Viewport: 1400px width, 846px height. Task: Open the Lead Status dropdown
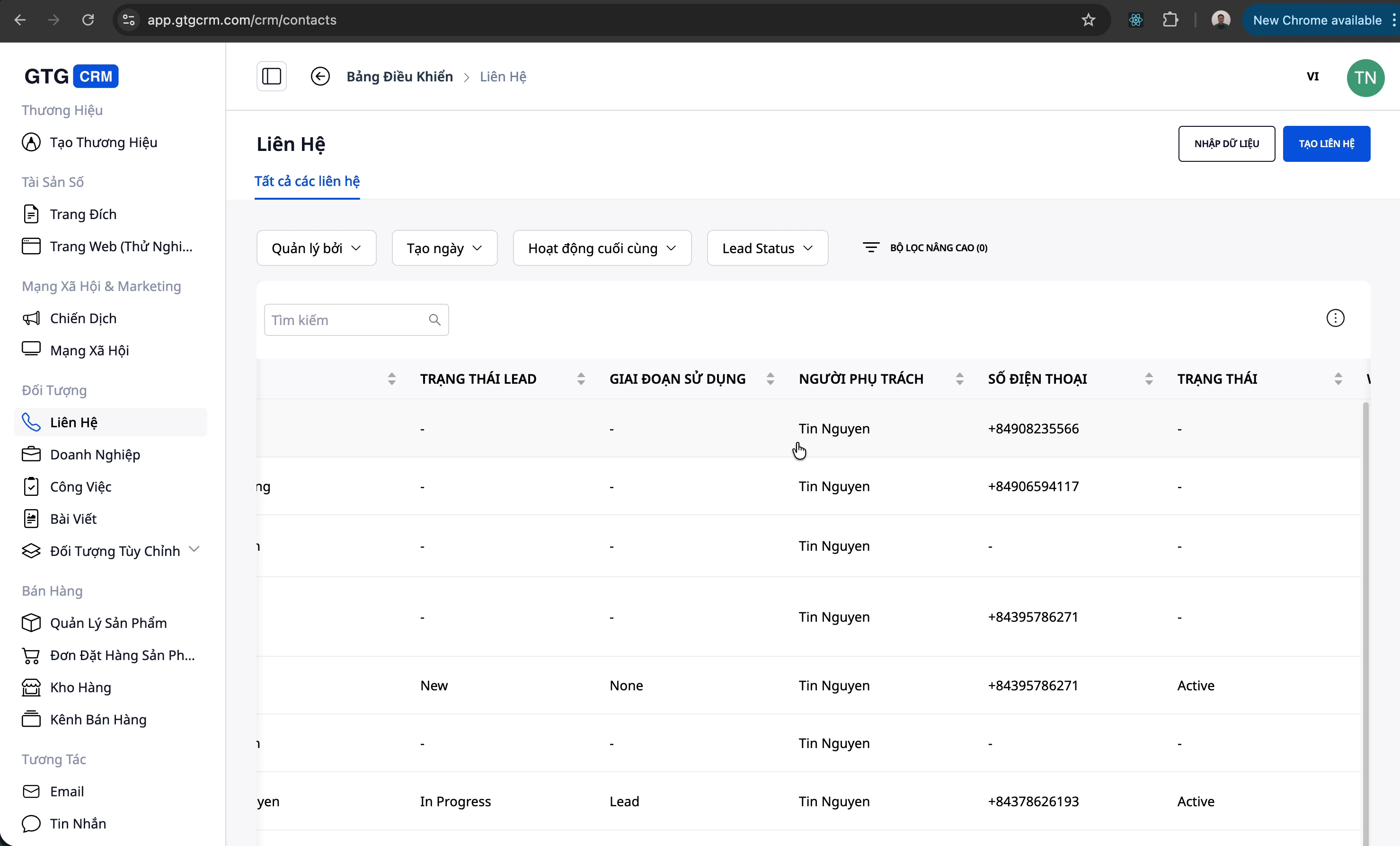click(x=767, y=248)
